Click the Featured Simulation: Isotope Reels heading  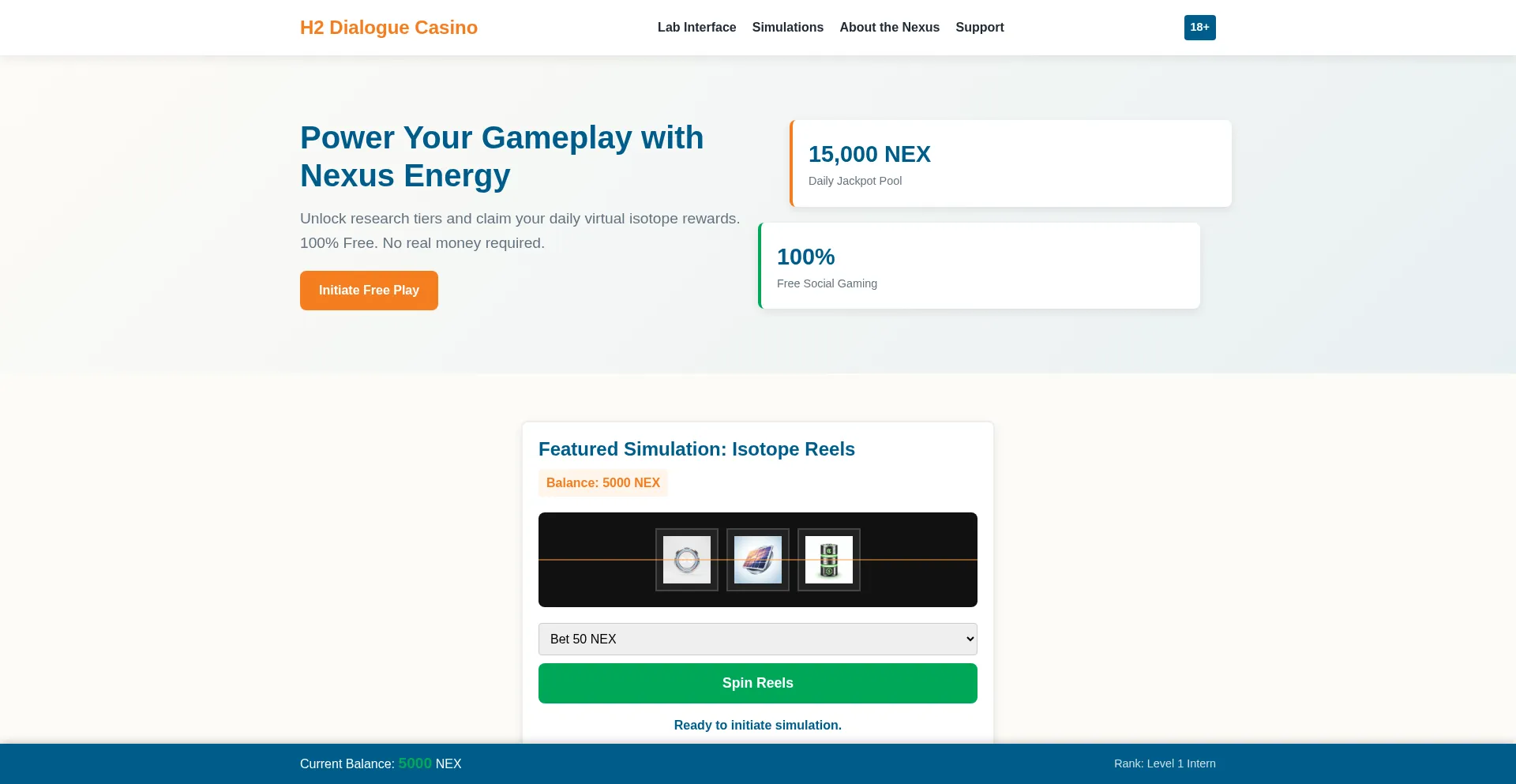[x=696, y=449]
